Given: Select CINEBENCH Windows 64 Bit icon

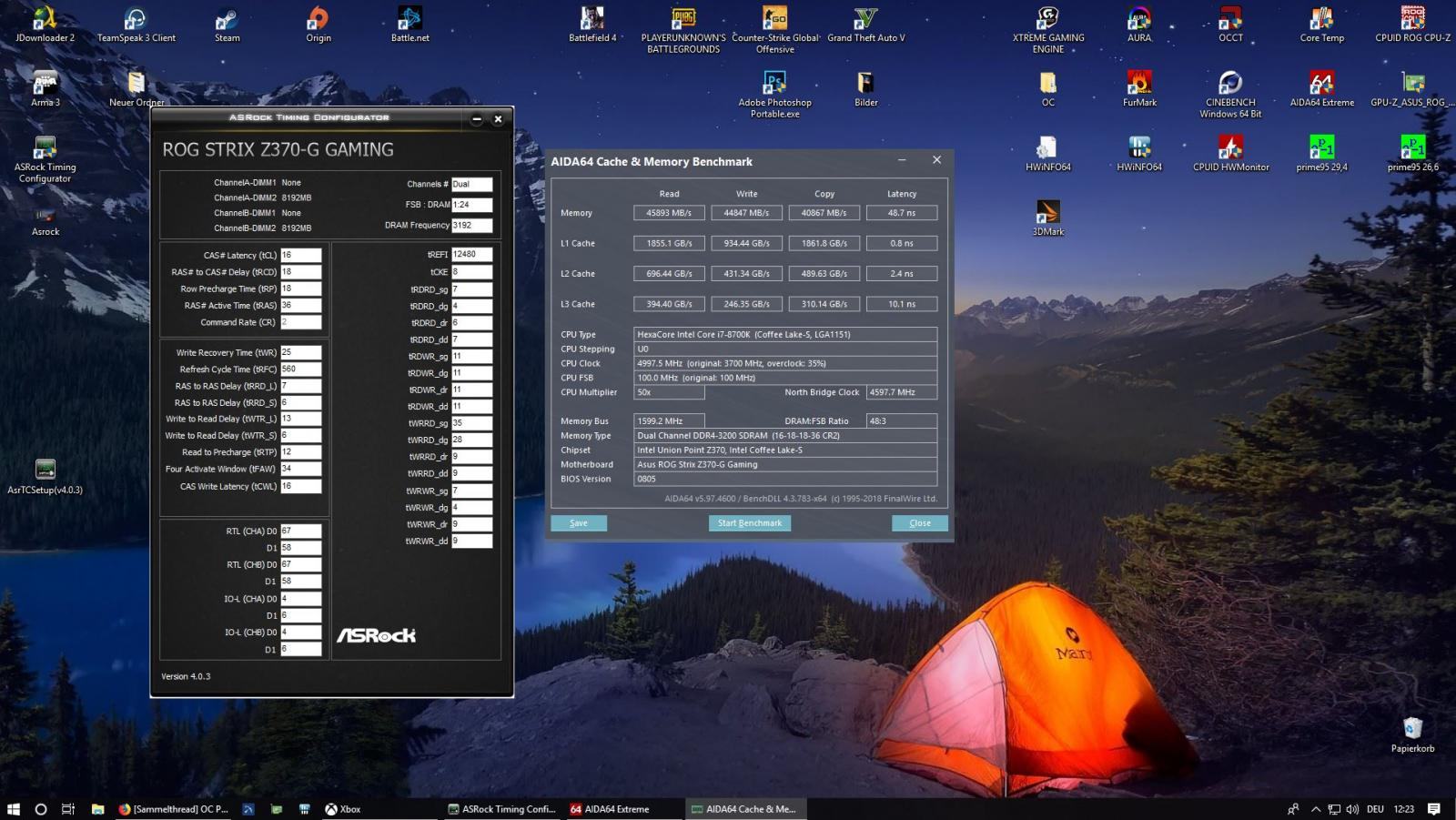Looking at the screenshot, I should click(x=1230, y=95).
